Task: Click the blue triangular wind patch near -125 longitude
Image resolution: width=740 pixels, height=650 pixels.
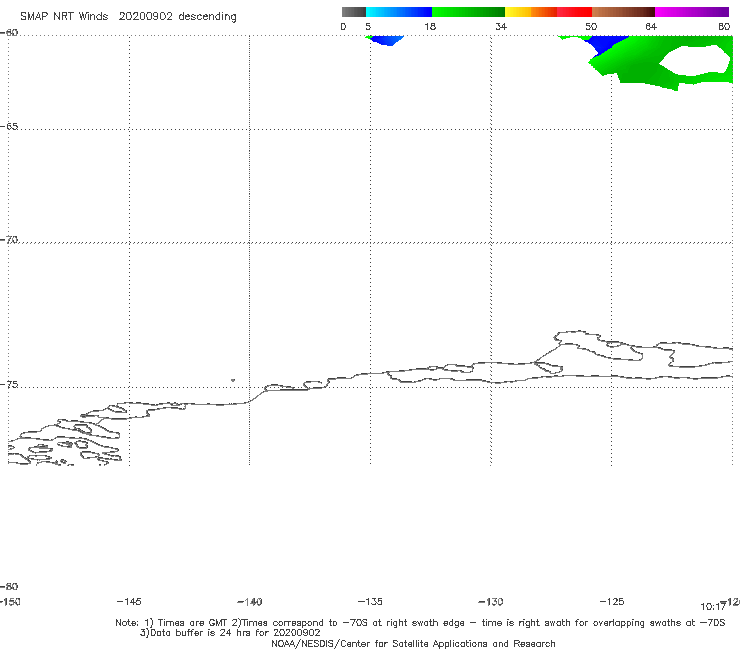Action: point(606,44)
